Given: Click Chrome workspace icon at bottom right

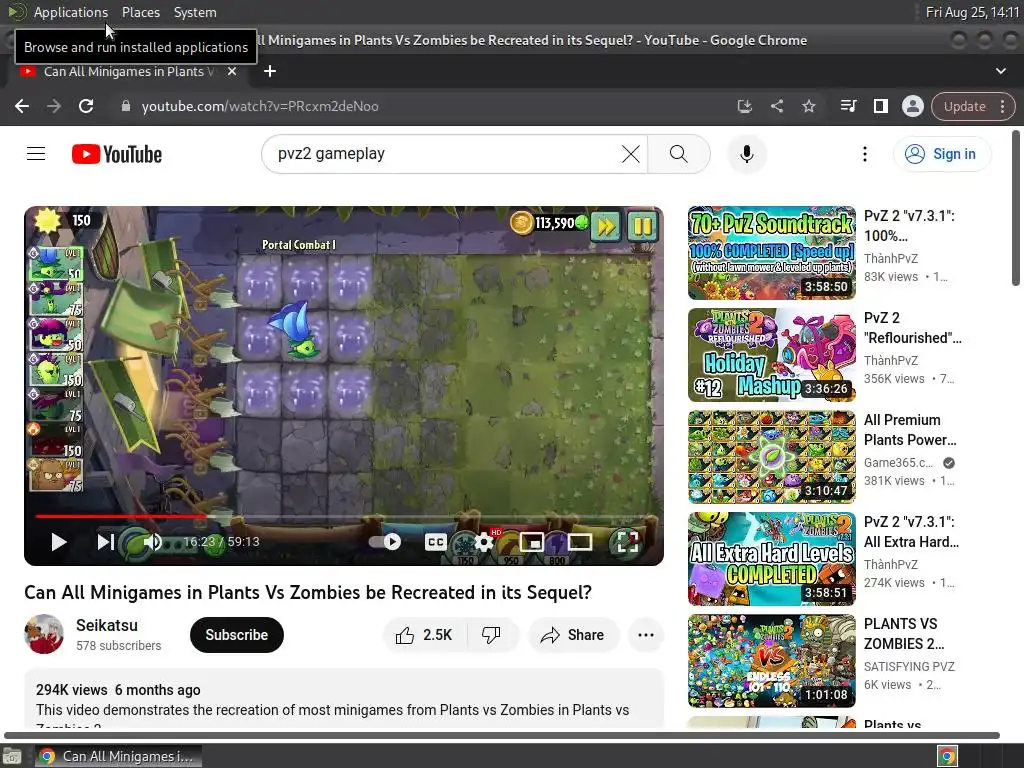Looking at the screenshot, I should [x=947, y=756].
